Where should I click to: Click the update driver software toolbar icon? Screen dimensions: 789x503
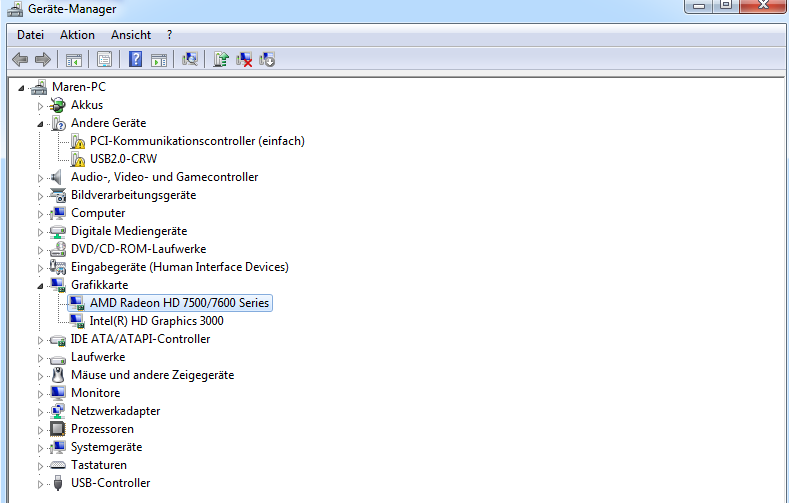(x=220, y=59)
